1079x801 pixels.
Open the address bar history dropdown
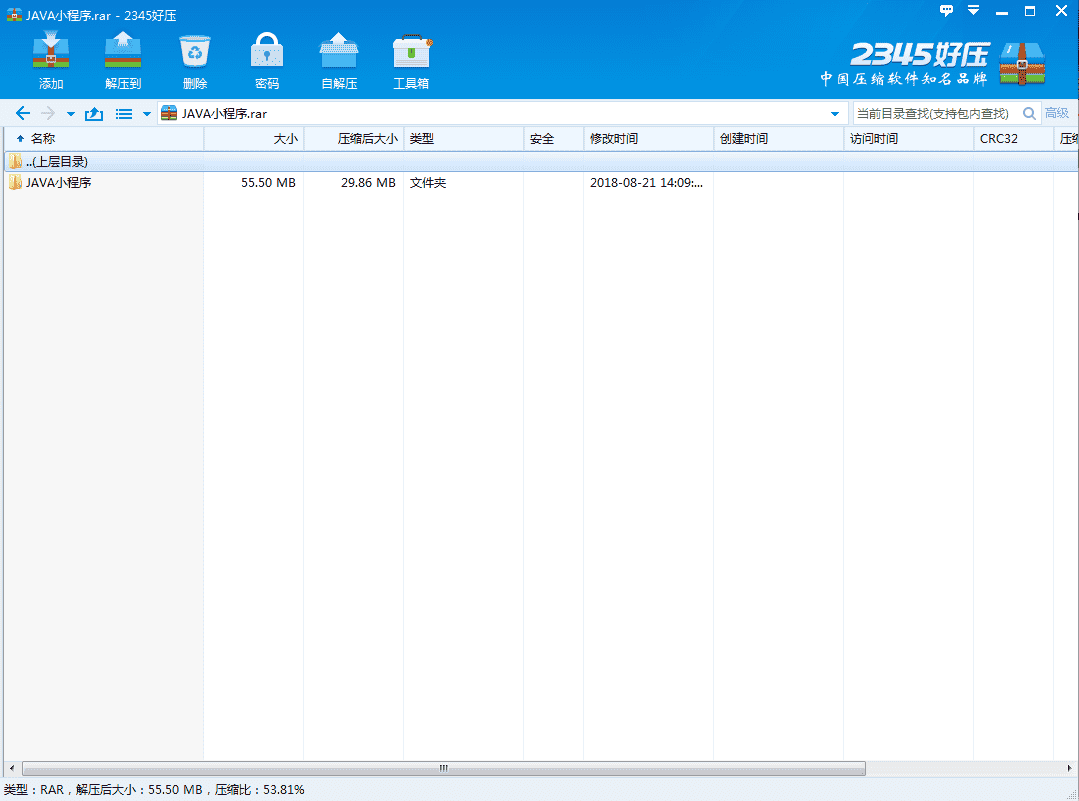[x=837, y=113]
